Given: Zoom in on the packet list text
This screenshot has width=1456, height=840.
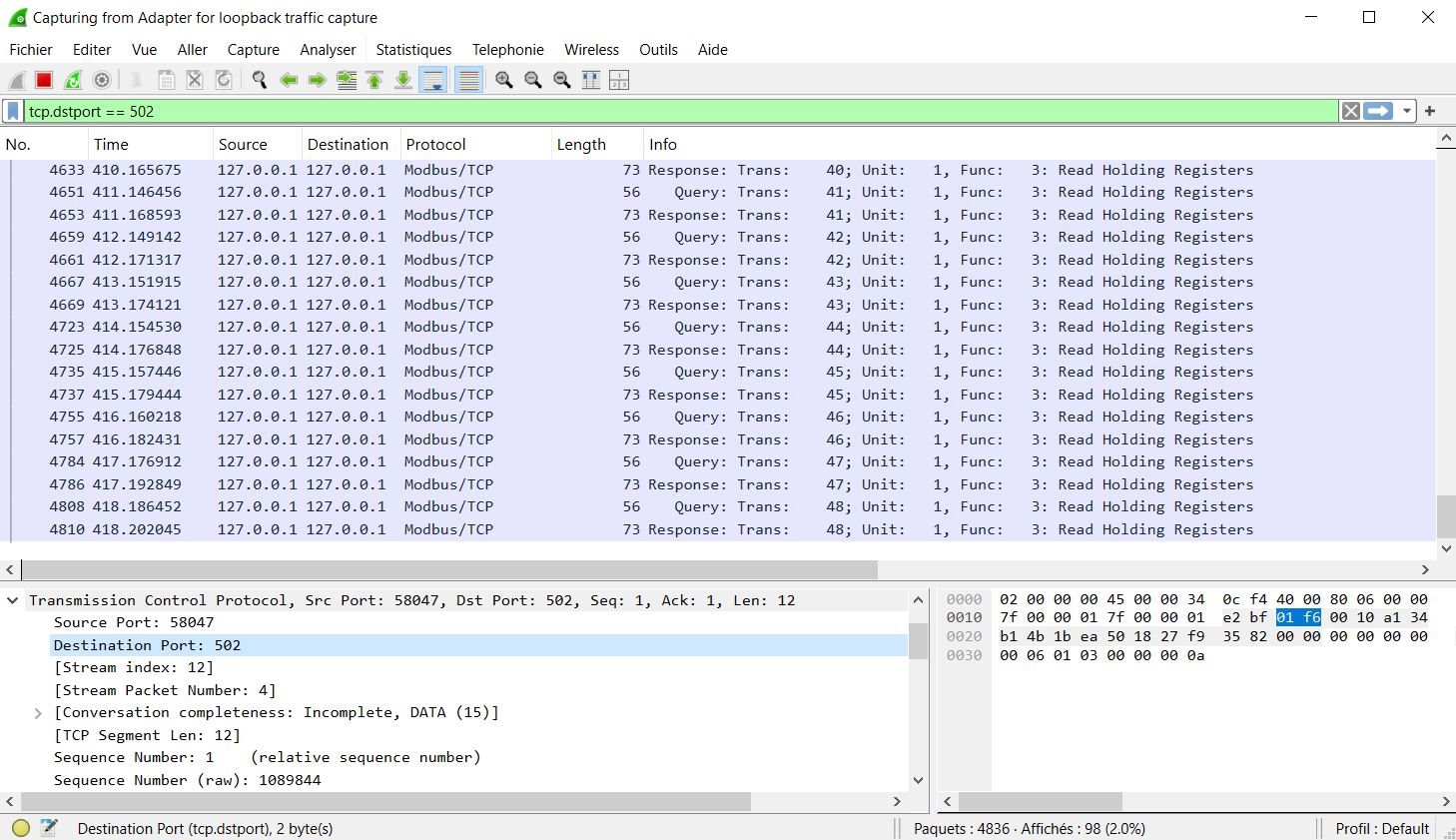Looking at the screenshot, I should (x=503, y=80).
